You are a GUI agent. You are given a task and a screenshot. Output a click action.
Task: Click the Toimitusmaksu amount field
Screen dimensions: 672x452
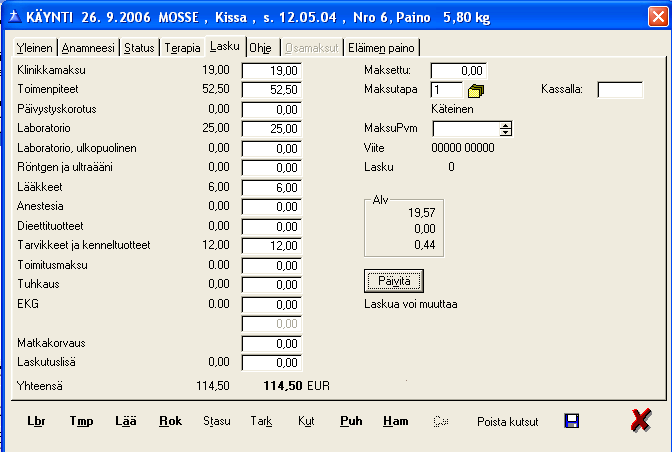tap(272, 266)
